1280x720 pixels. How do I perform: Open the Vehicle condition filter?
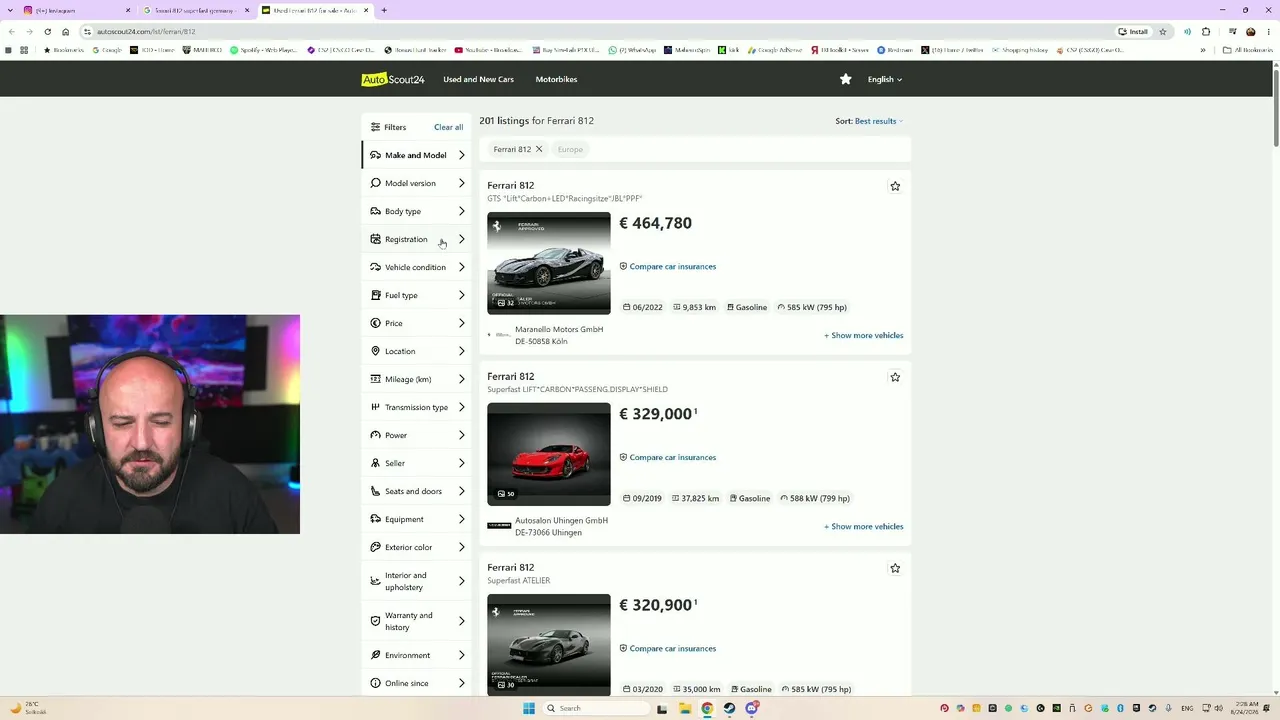[x=417, y=267]
